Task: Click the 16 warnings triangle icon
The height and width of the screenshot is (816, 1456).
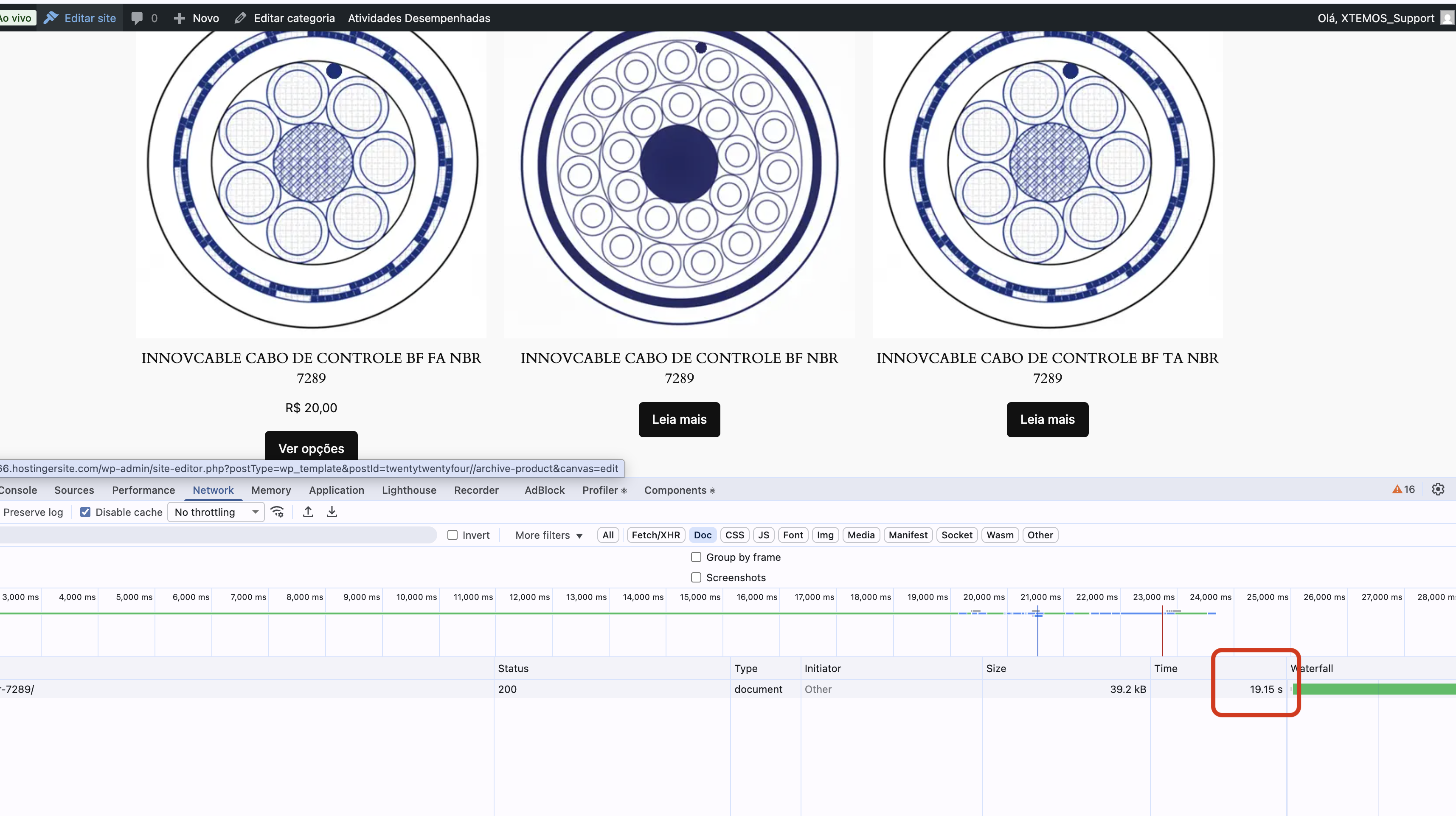Action: [x=1397, y=490]
